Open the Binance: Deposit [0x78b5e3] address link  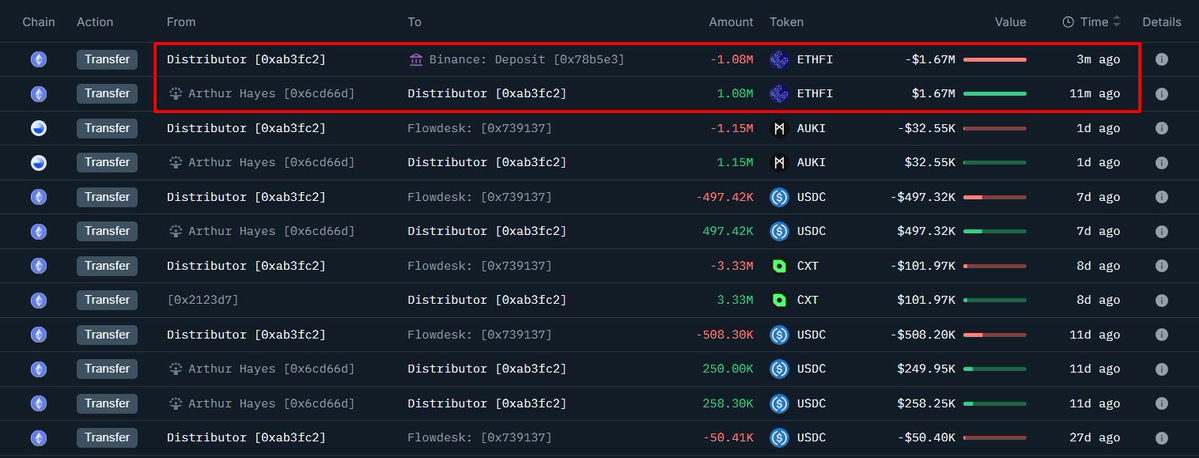(527, 59)
